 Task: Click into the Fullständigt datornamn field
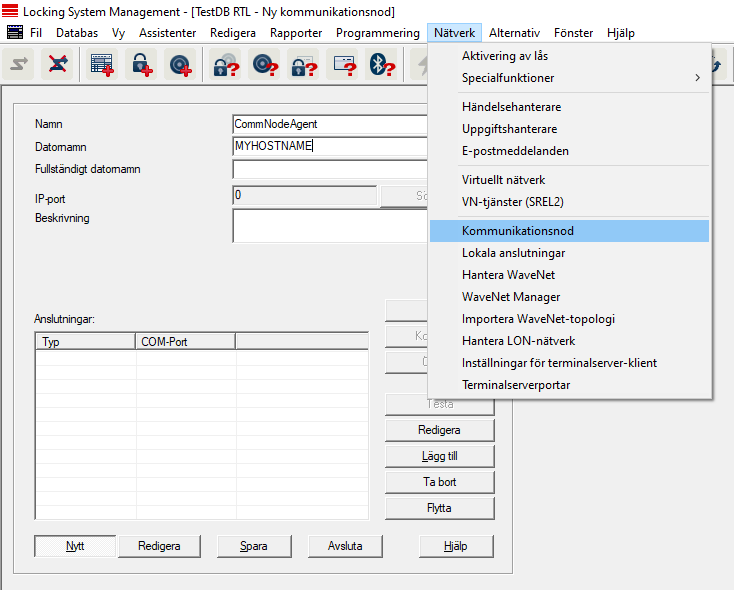[x=330, y=170]
